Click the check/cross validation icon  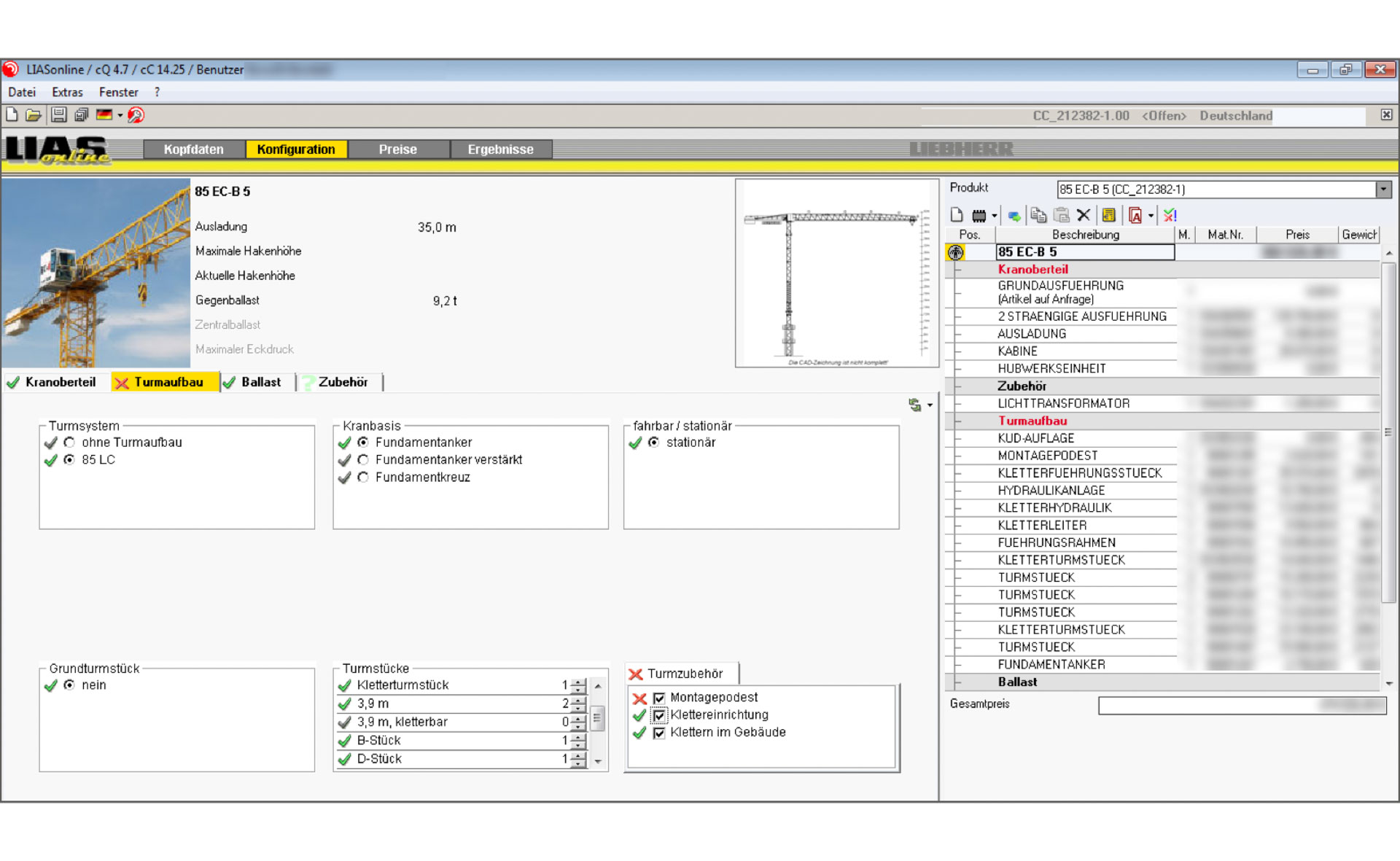1170,215
